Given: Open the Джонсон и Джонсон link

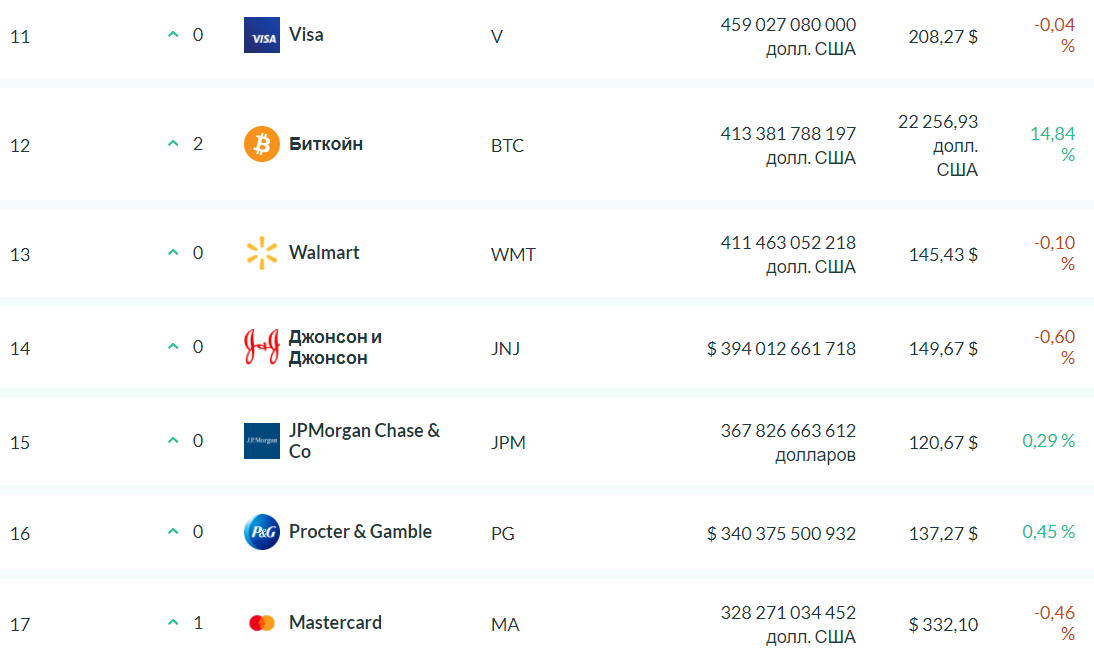Looking at the screenshot, I should click(x=335, y=347).
